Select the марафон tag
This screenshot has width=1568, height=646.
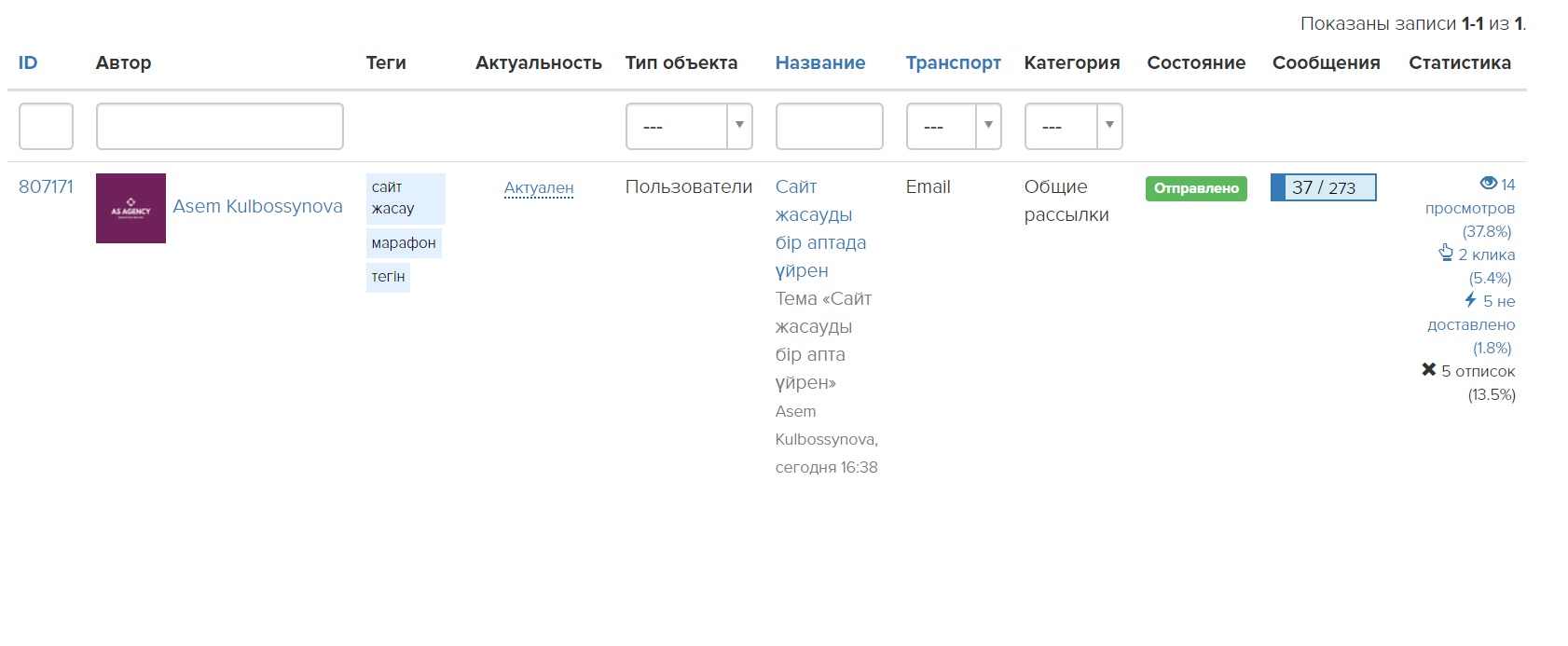403,243
